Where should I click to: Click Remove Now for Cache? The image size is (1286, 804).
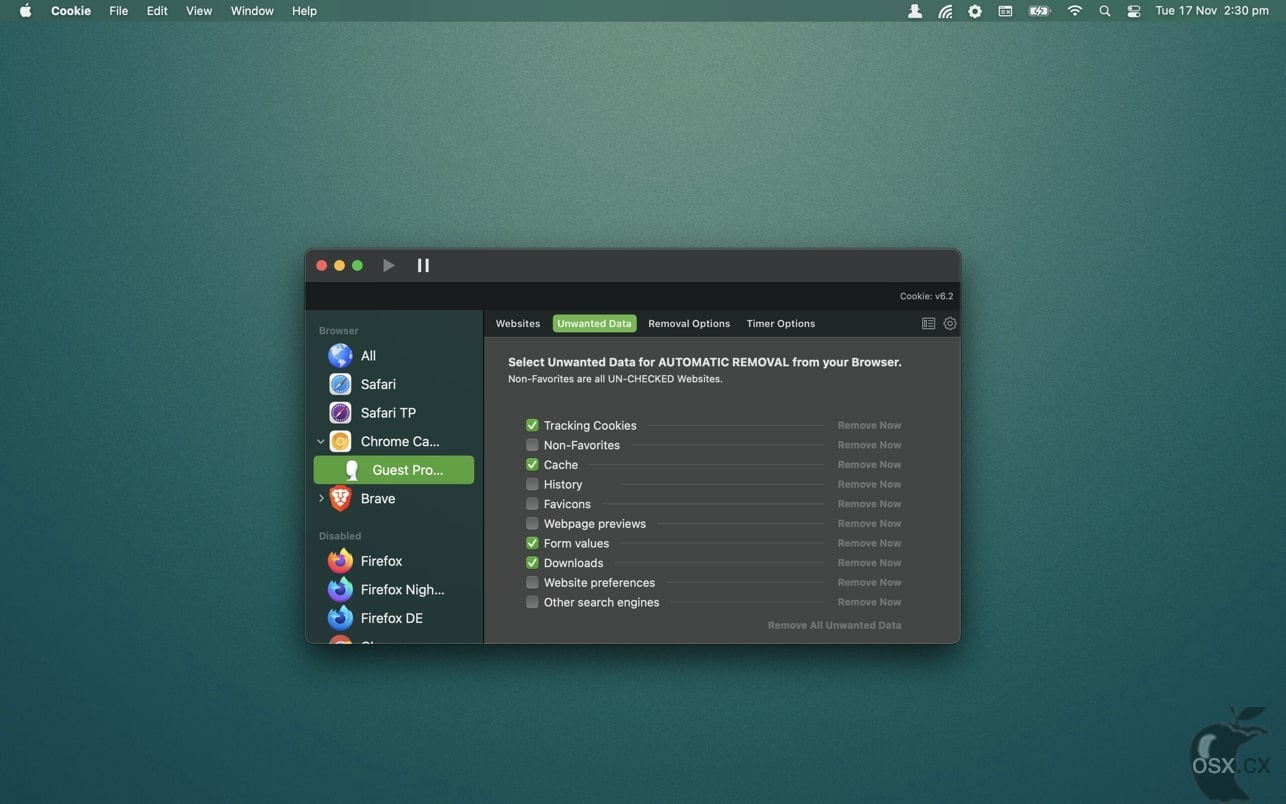coord(869,465)
